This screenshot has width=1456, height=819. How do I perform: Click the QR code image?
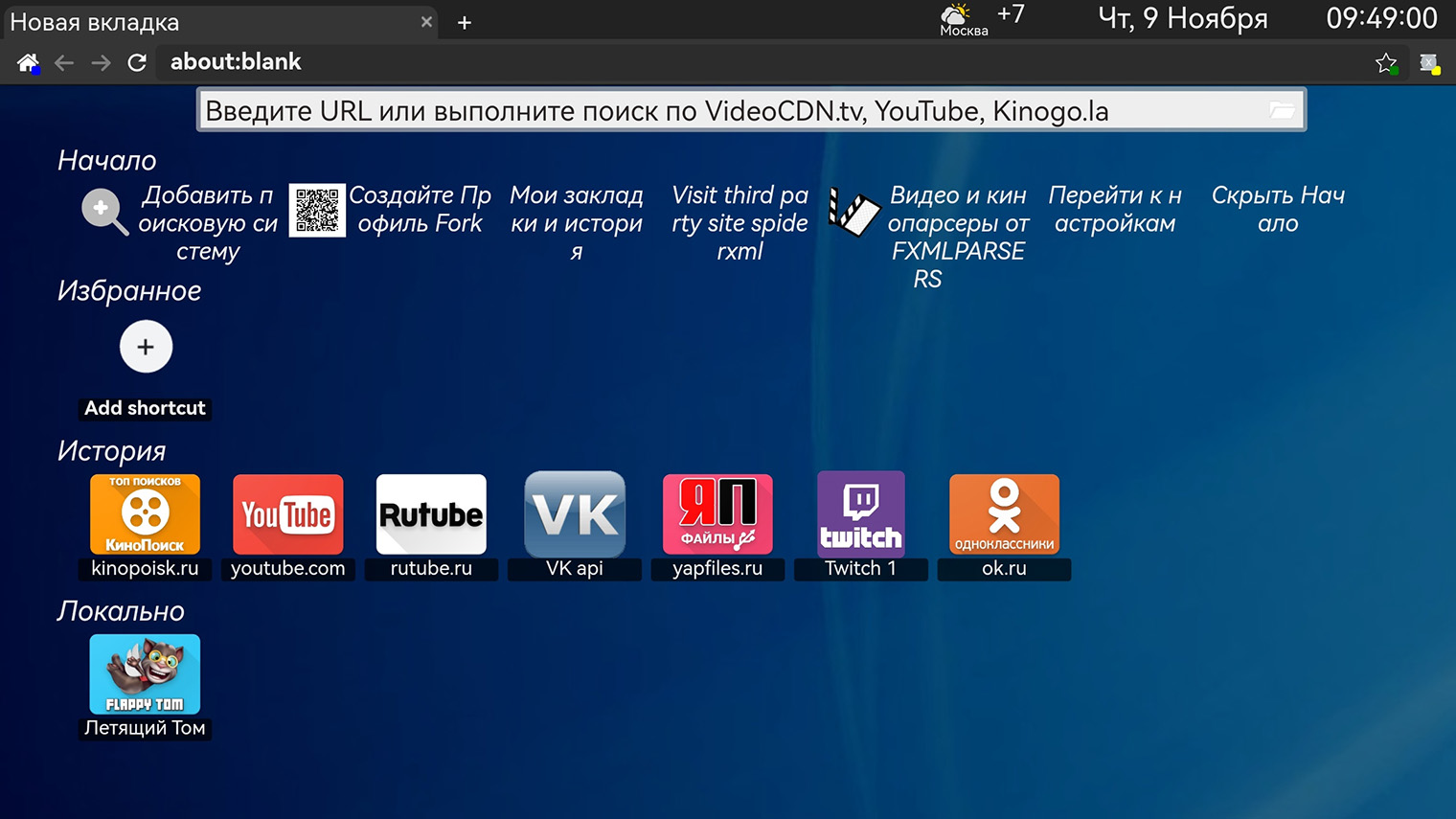pyautogui.click(x=317, y=211)
